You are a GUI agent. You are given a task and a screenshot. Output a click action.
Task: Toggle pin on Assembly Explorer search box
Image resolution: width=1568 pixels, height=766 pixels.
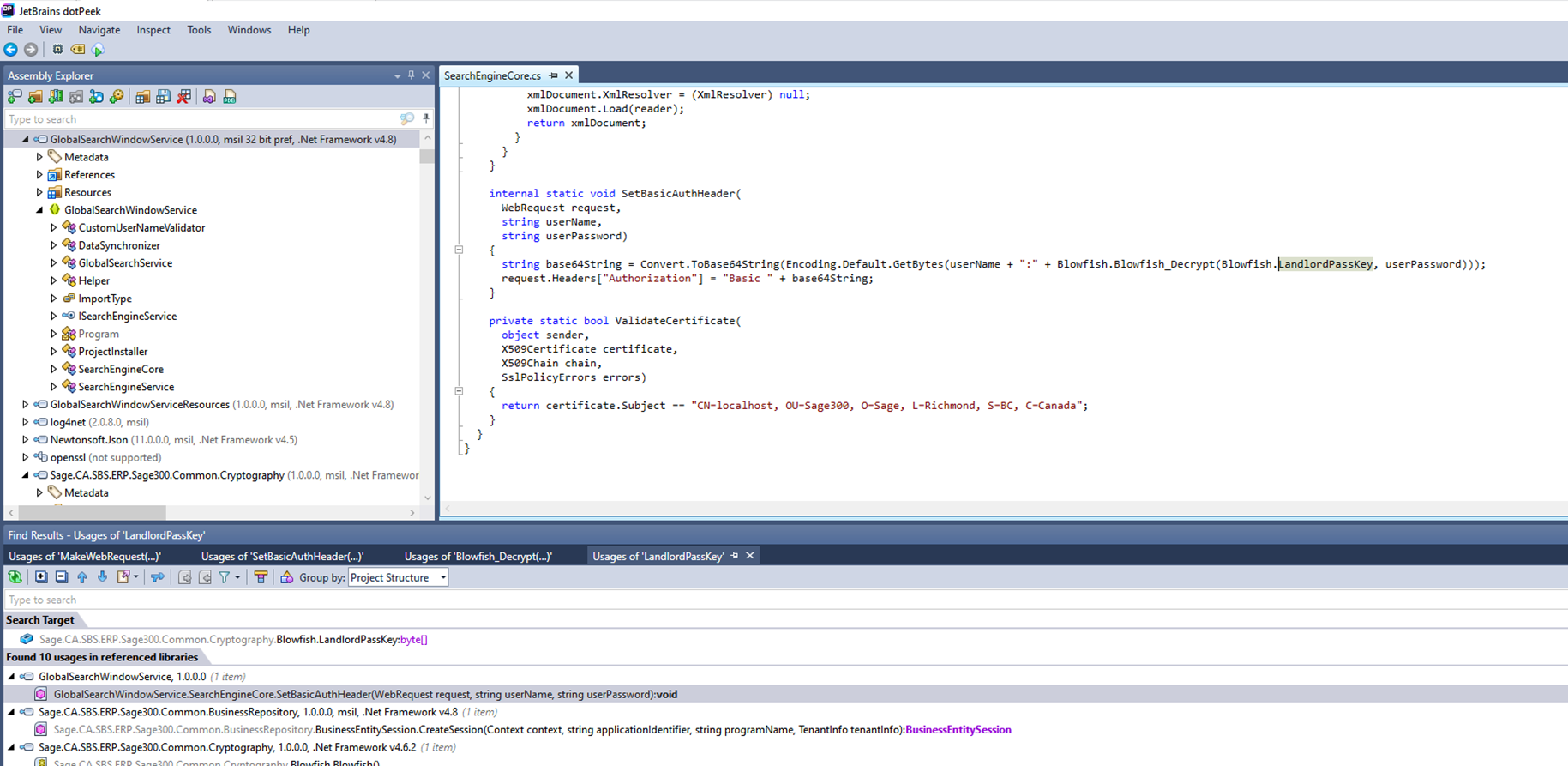pyautogui.click(x=426, y=118)
